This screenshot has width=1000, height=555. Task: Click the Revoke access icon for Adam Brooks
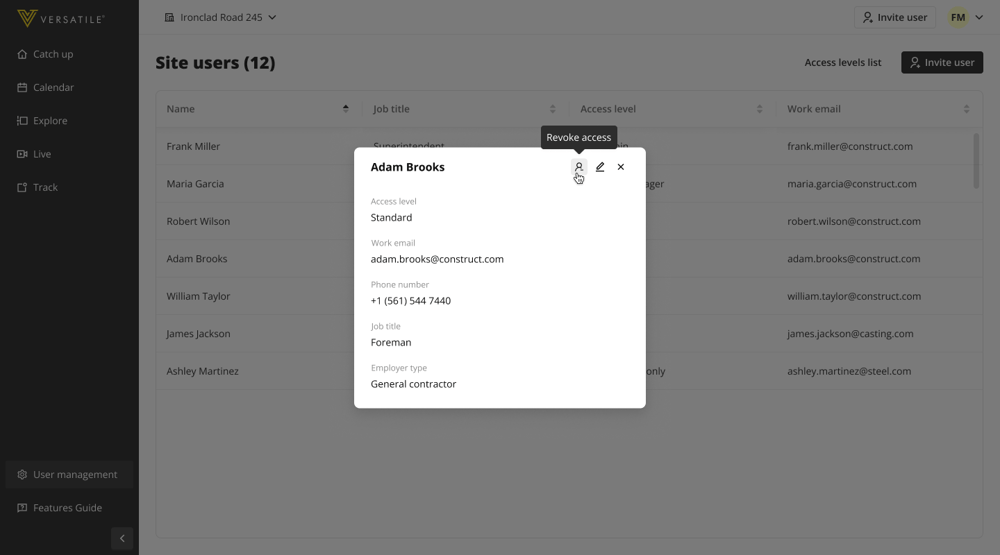578,167
